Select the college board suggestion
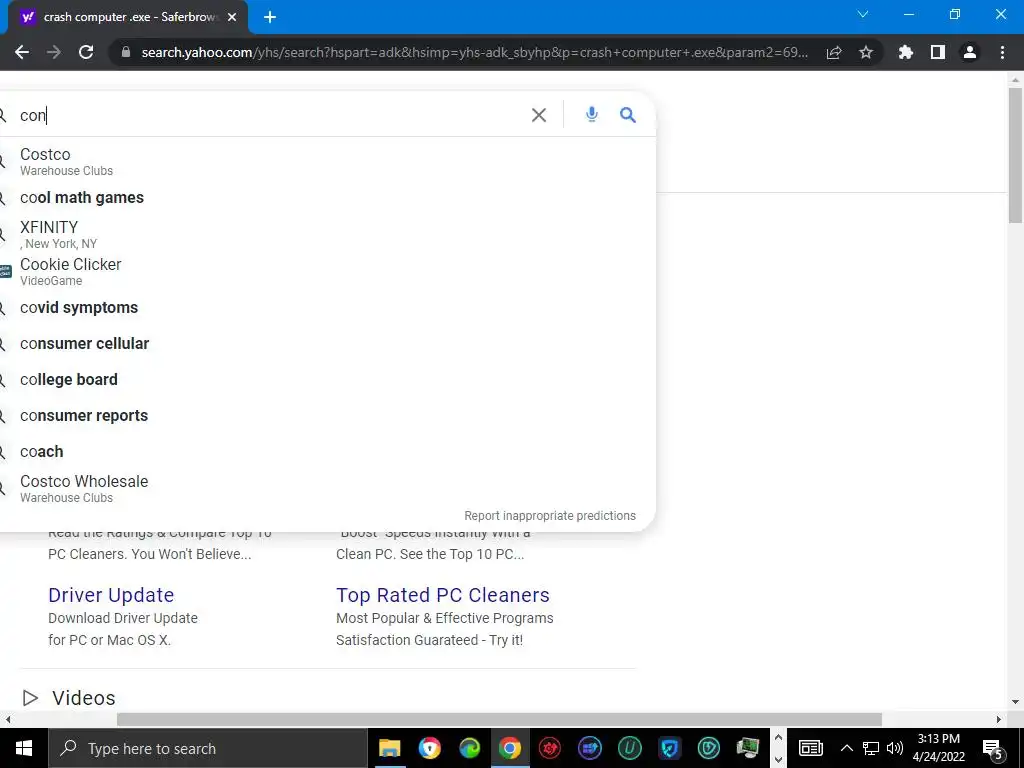 (327, 379)
